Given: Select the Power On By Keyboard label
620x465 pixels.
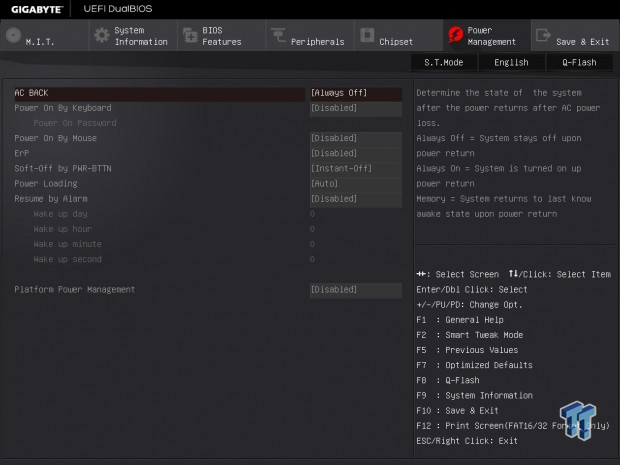Looking at the screenshot, I should (63, 108).
